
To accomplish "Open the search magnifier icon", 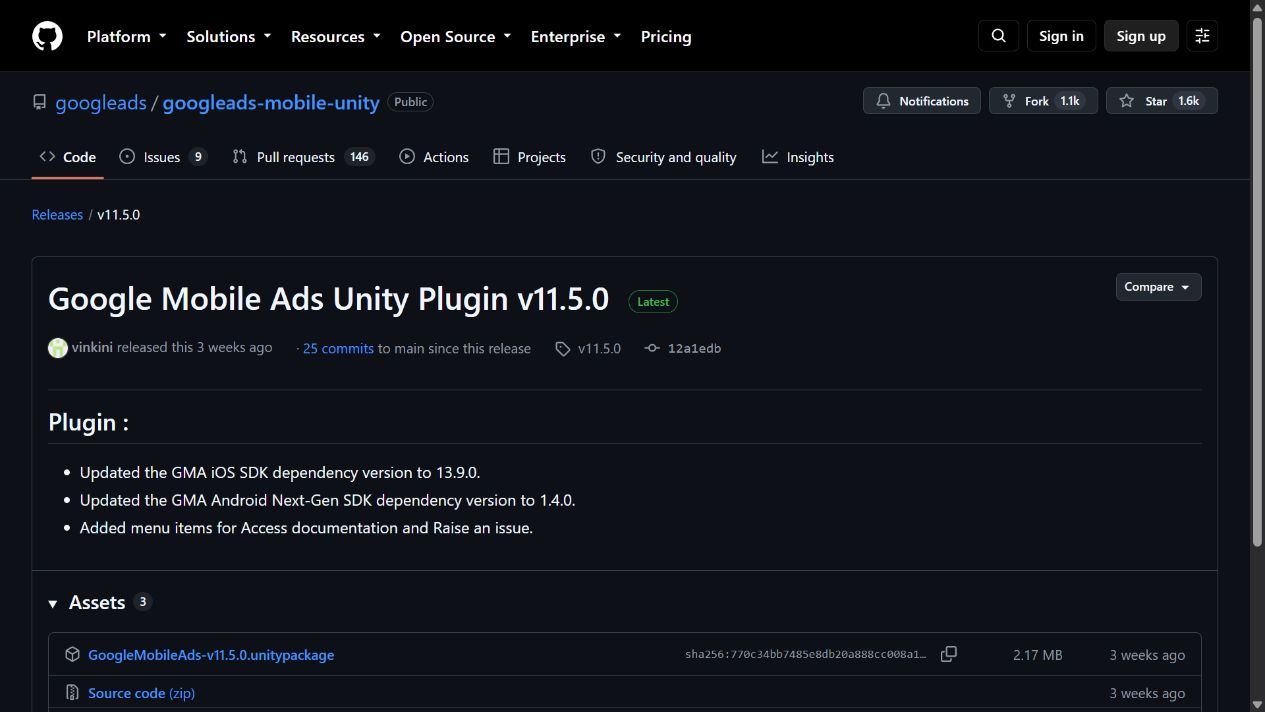I will (x=998, y=36).
